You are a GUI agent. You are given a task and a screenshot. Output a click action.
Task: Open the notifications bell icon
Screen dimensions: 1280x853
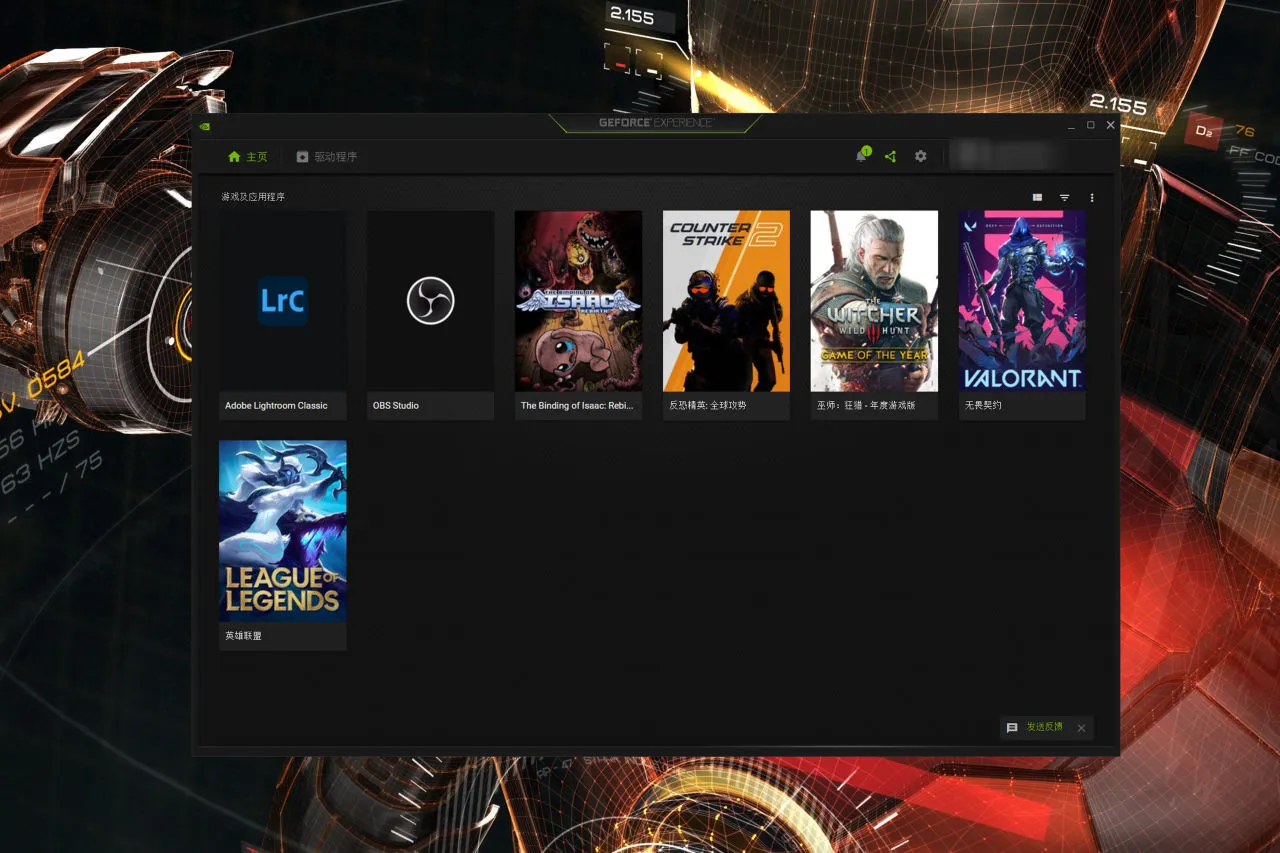click(861, 156)
